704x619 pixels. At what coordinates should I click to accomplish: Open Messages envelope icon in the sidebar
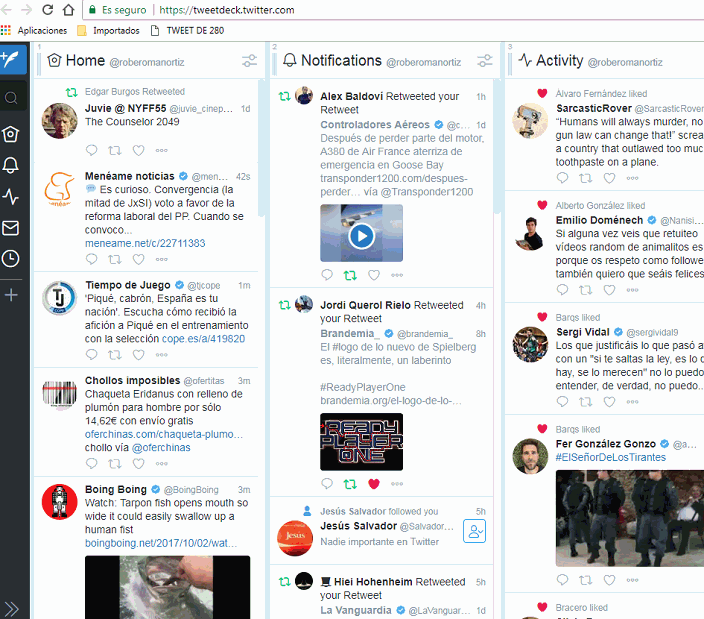coord(11,228)
